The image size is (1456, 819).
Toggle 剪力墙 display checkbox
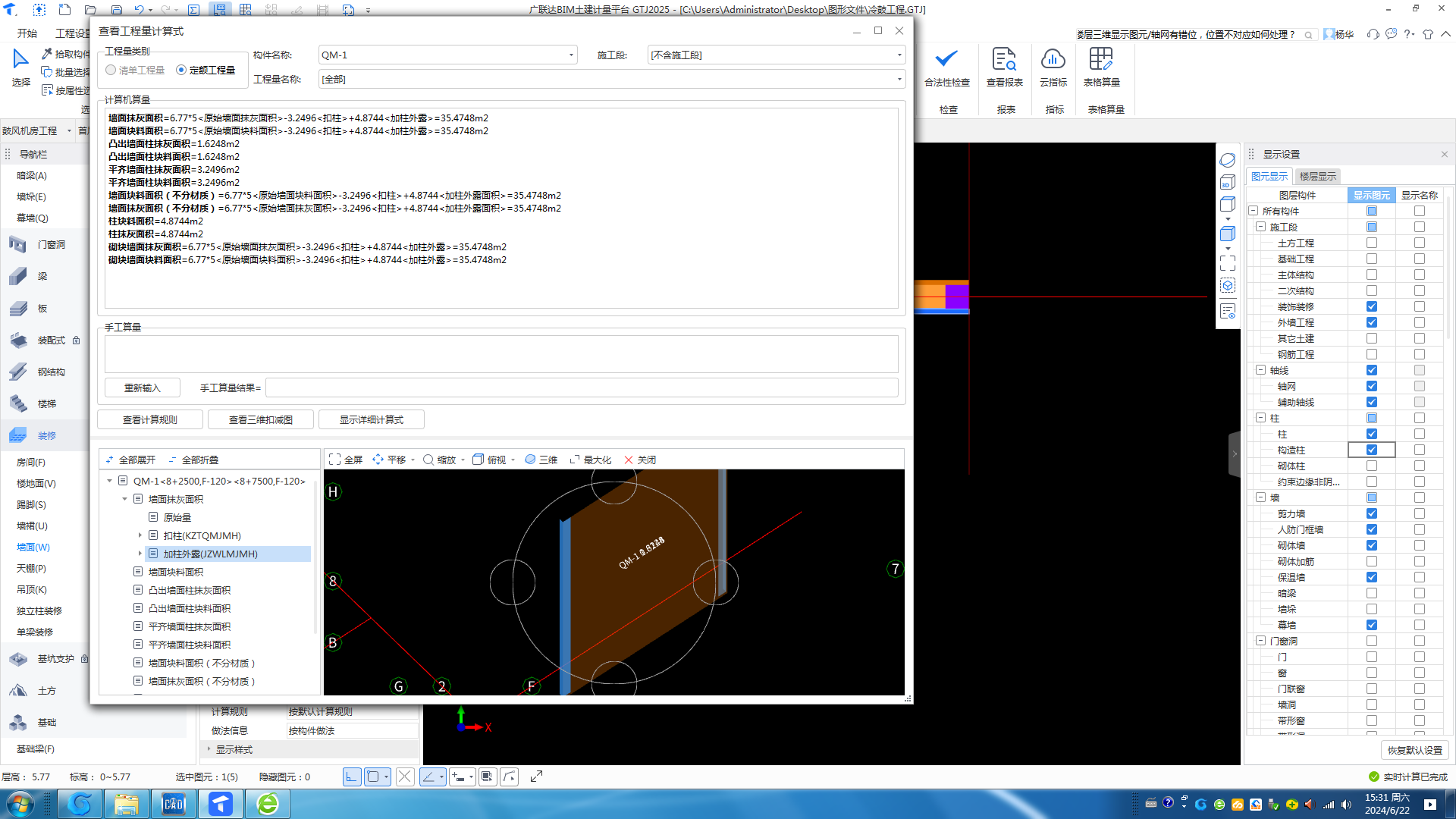pos(1371,513)
